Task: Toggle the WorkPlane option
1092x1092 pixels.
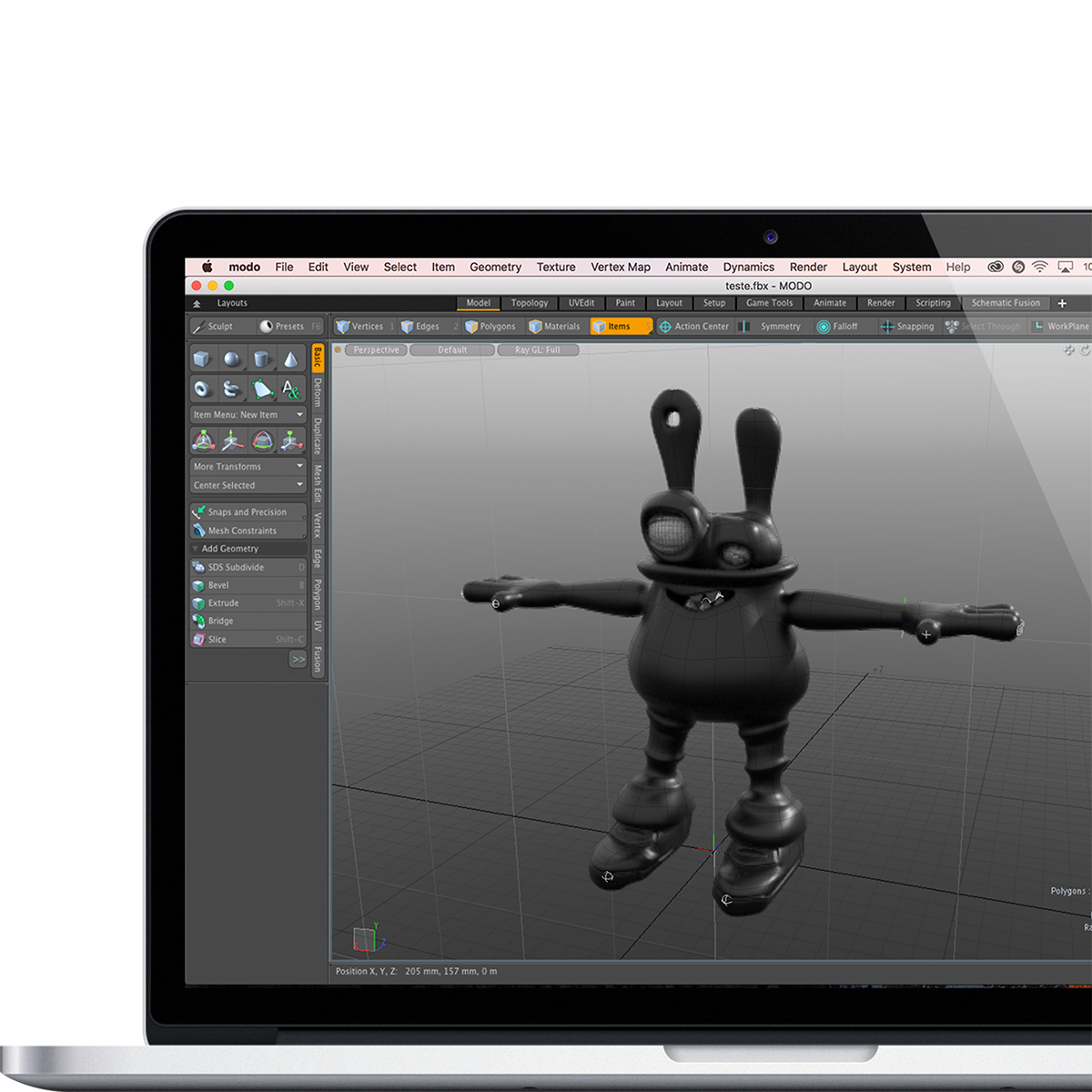Action: [x=1061, y=326]
